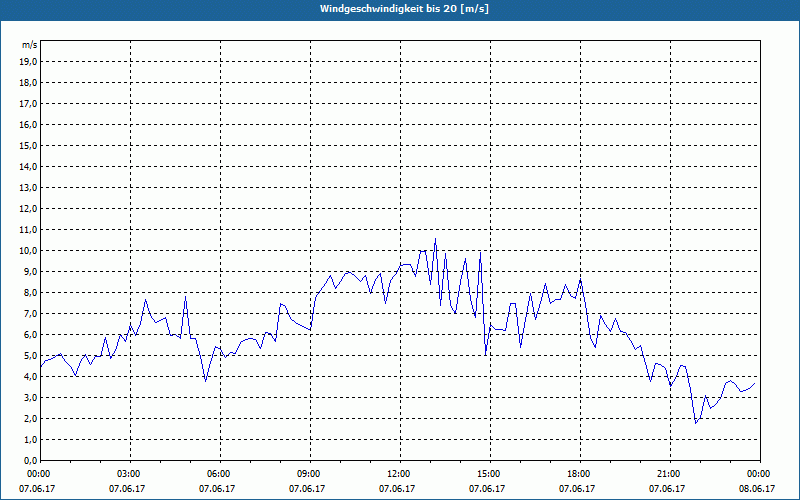Pick the "07.06.17" date under 15:00
The height and width of the screenshot is (500, 800).
tap(487, 489)
